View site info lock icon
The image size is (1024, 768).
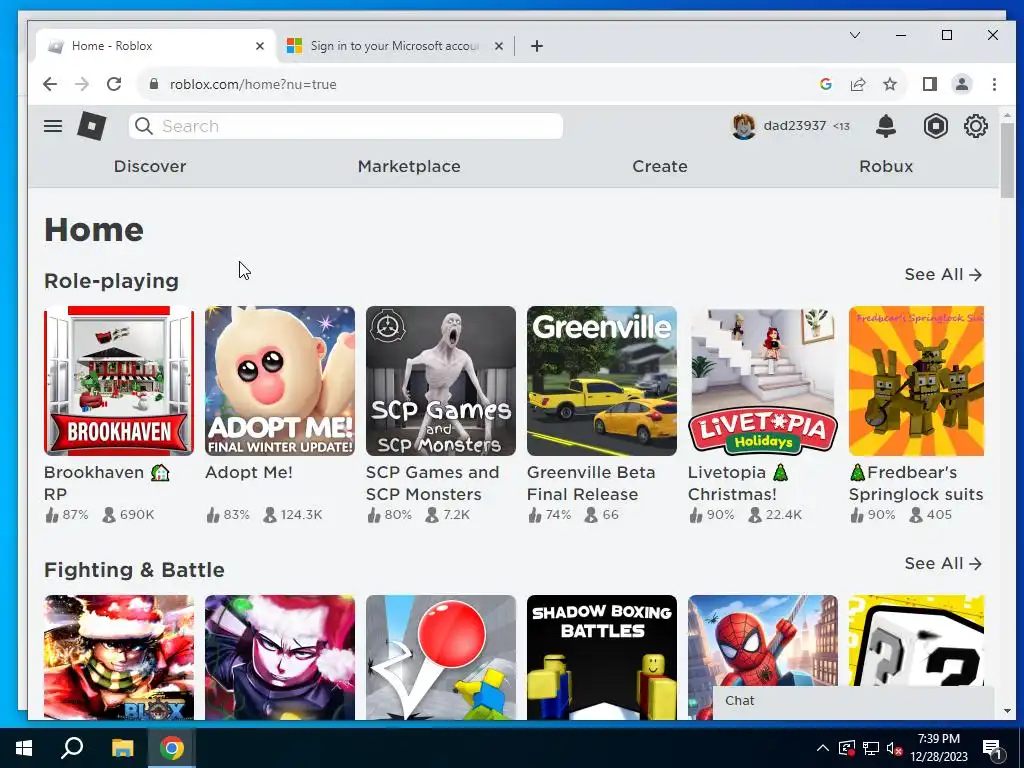pos(154,84)
